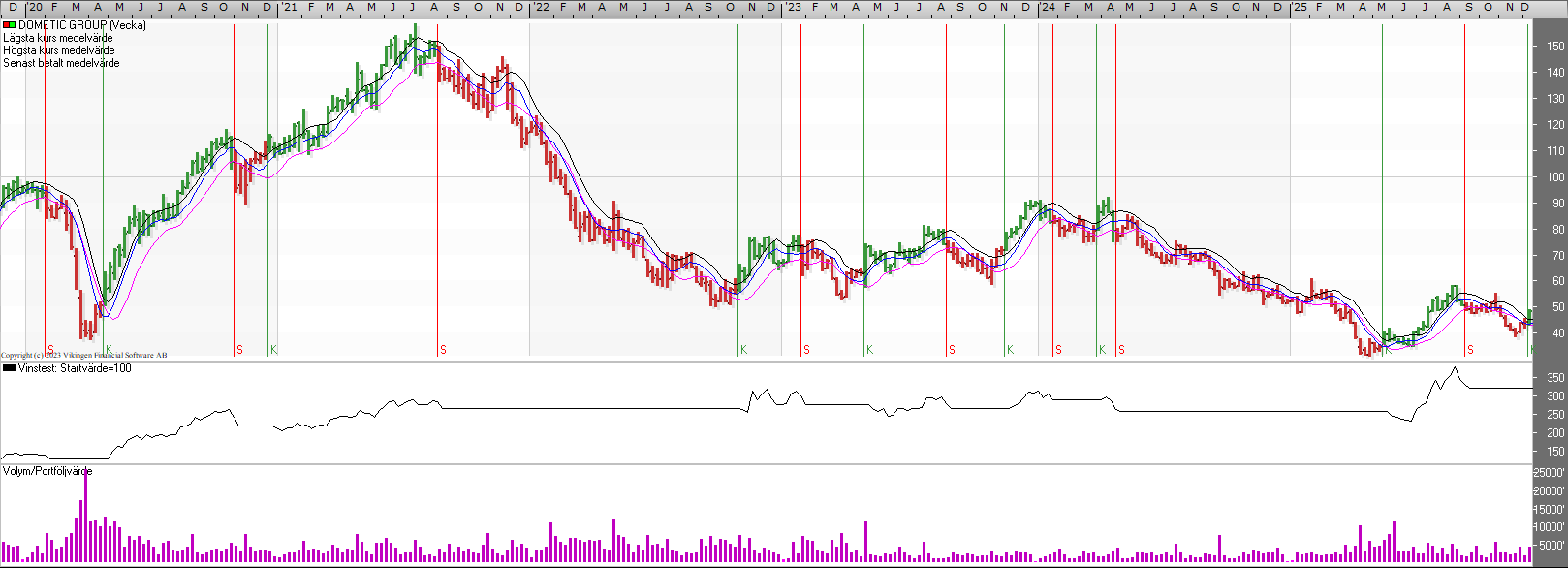Click the 100 level on price axis
This screenshot has height=568, width=1568.
1555,177
